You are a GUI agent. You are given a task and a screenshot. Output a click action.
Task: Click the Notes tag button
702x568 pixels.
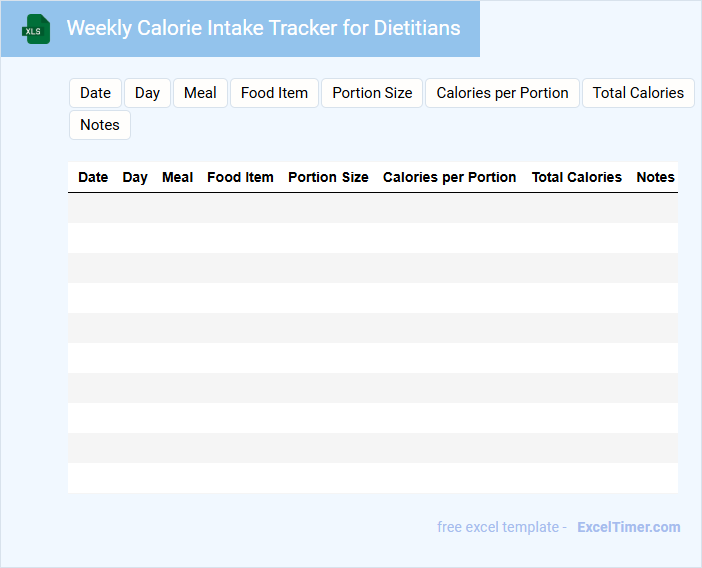click(x=100, y=125)
